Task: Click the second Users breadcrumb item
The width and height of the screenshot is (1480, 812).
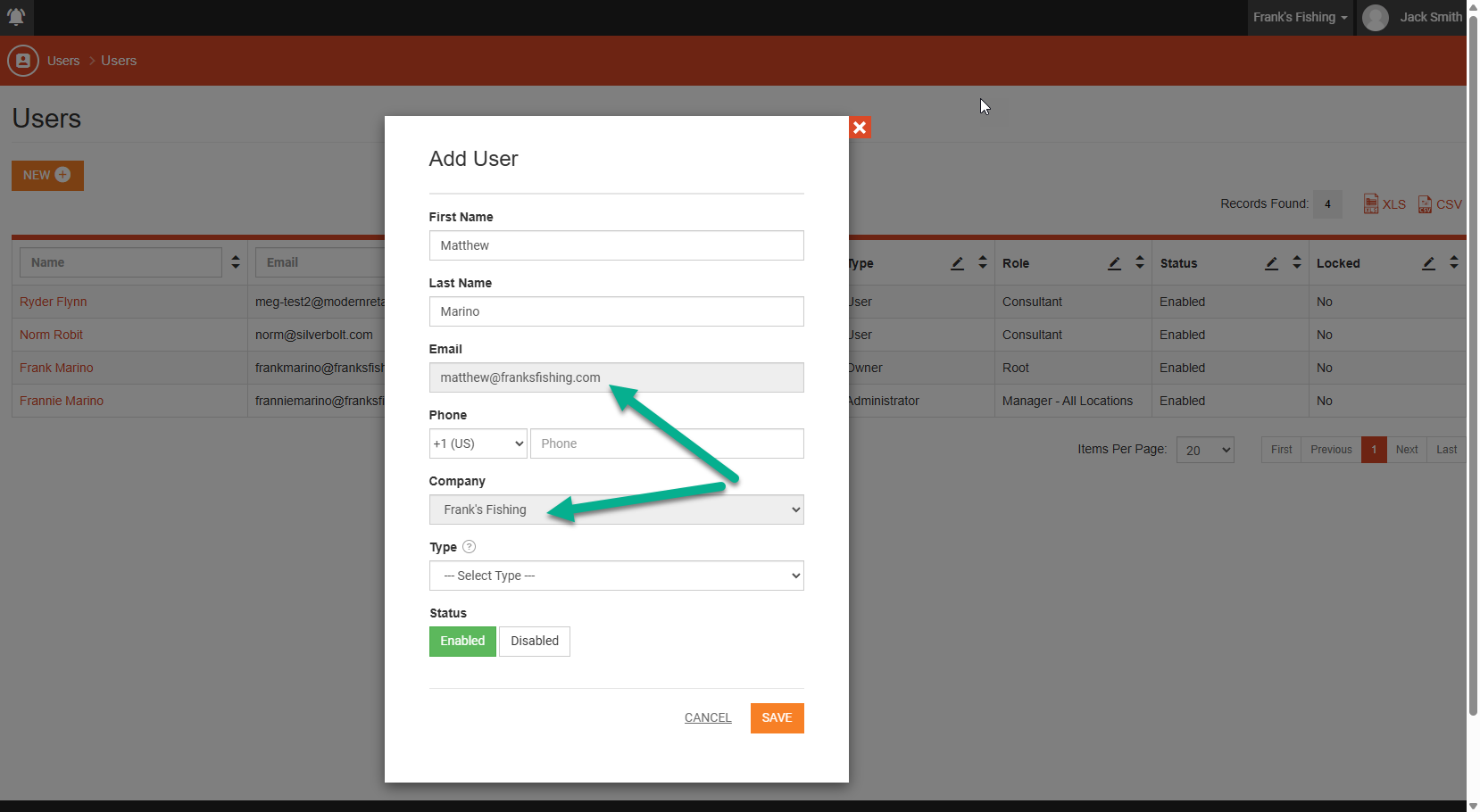Action: pos(119,61)
